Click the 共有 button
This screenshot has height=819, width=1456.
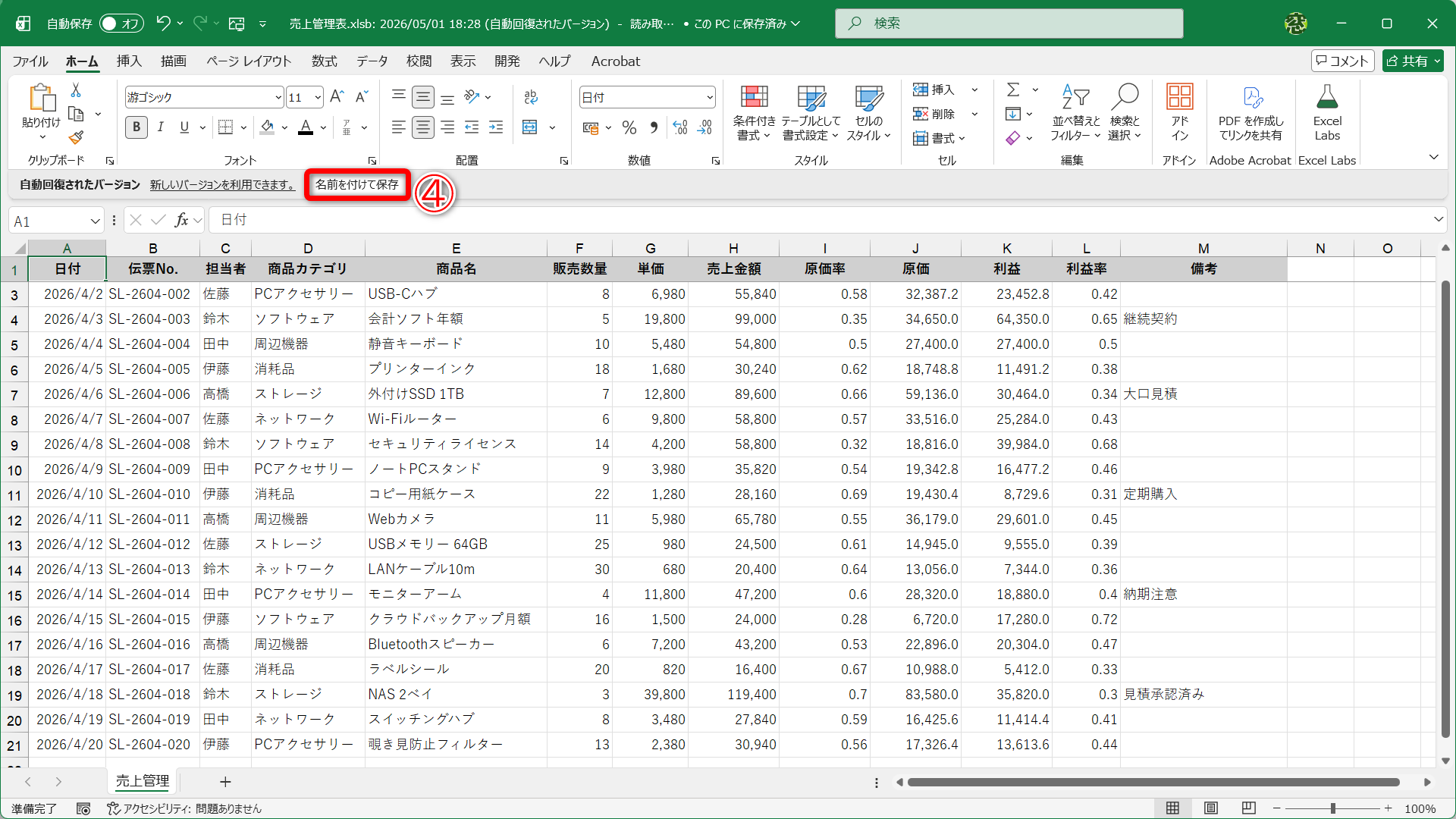click(x=1412, y=61)
